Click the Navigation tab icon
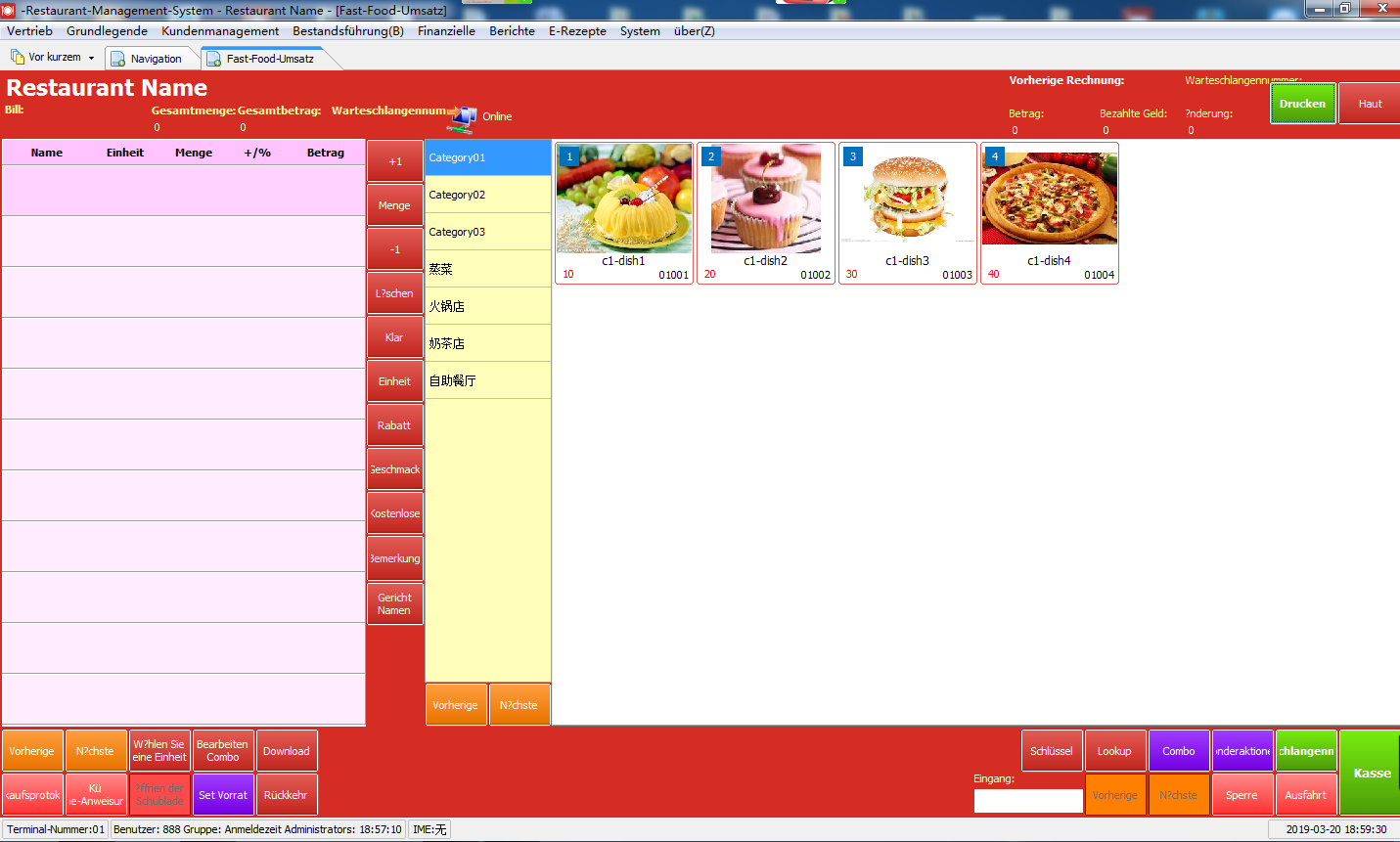1400x842 pixels. pos(117,59)
